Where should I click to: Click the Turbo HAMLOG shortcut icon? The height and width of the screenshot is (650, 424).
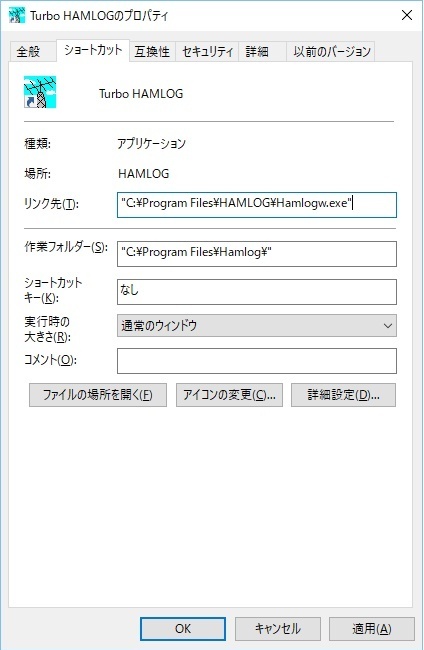tap(40, 92)
